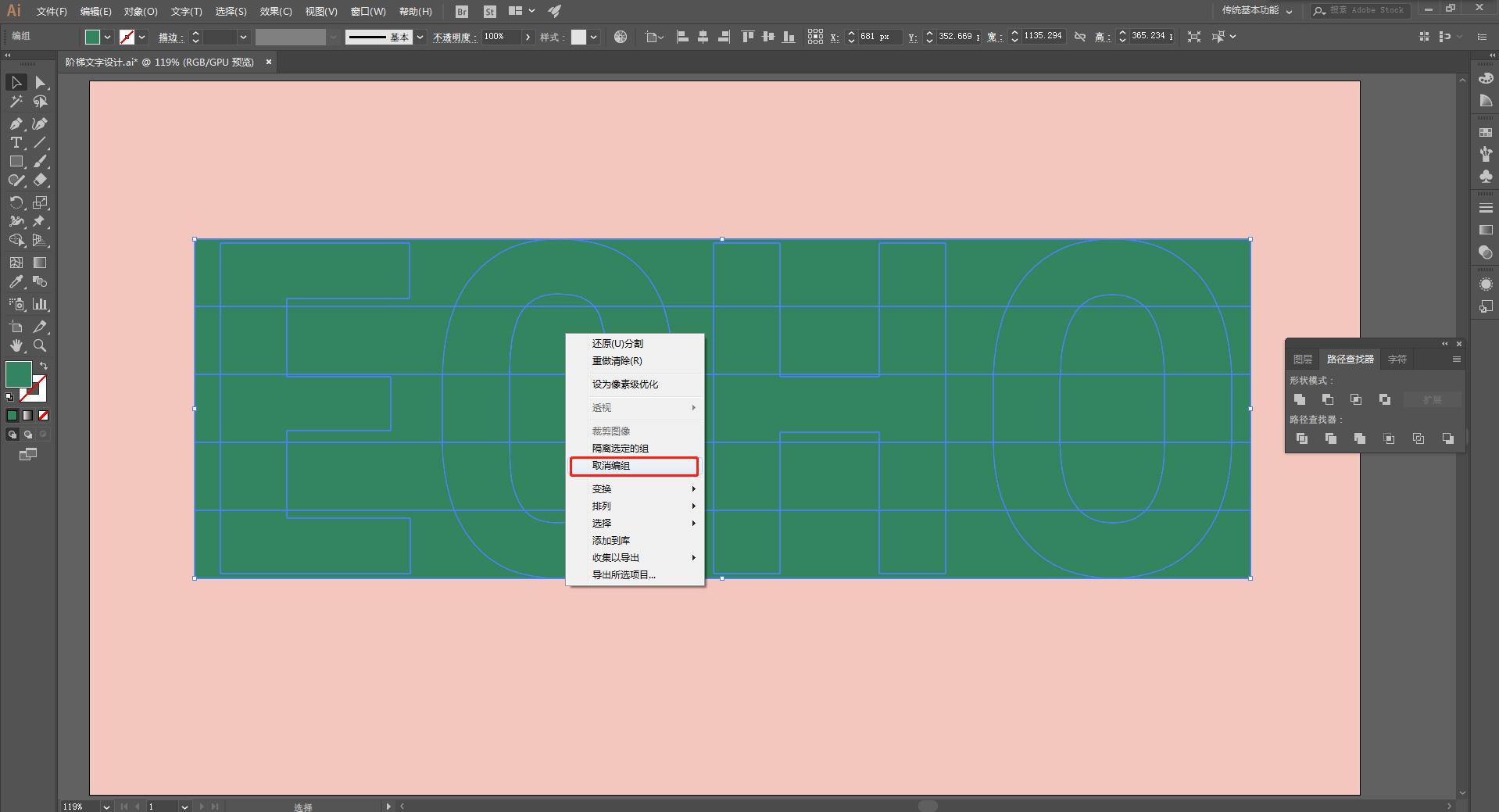
Task: Set paint mode to Gradient
Action: pos(28,416)
